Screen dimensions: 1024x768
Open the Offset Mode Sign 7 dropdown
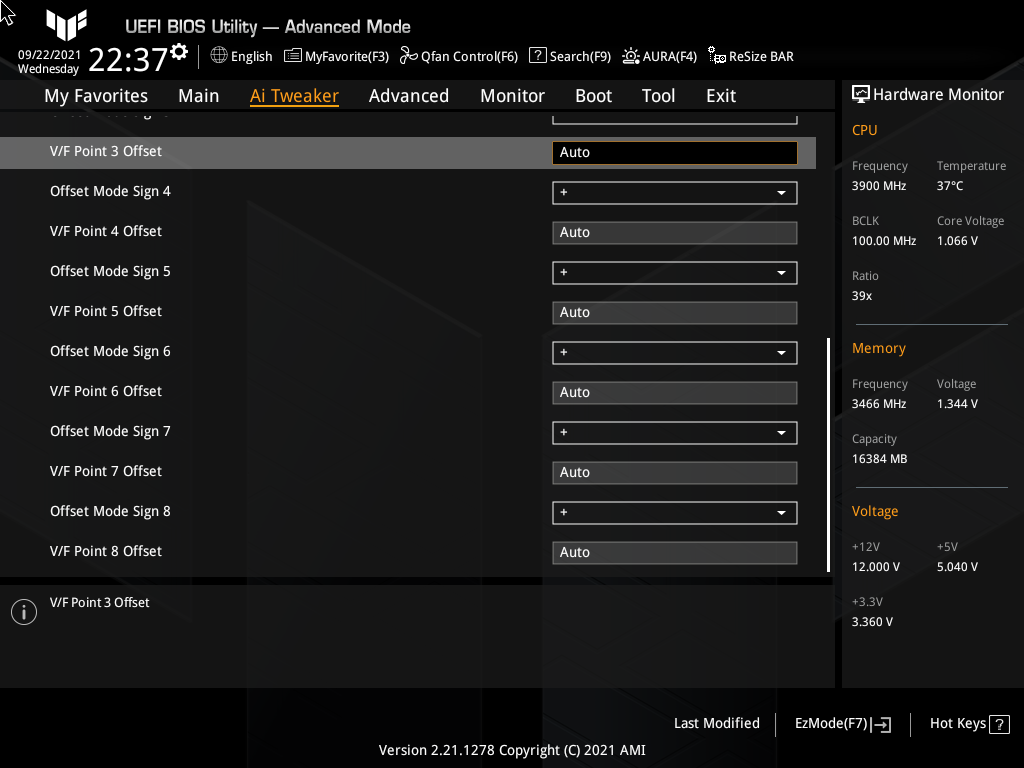[675, 432]
